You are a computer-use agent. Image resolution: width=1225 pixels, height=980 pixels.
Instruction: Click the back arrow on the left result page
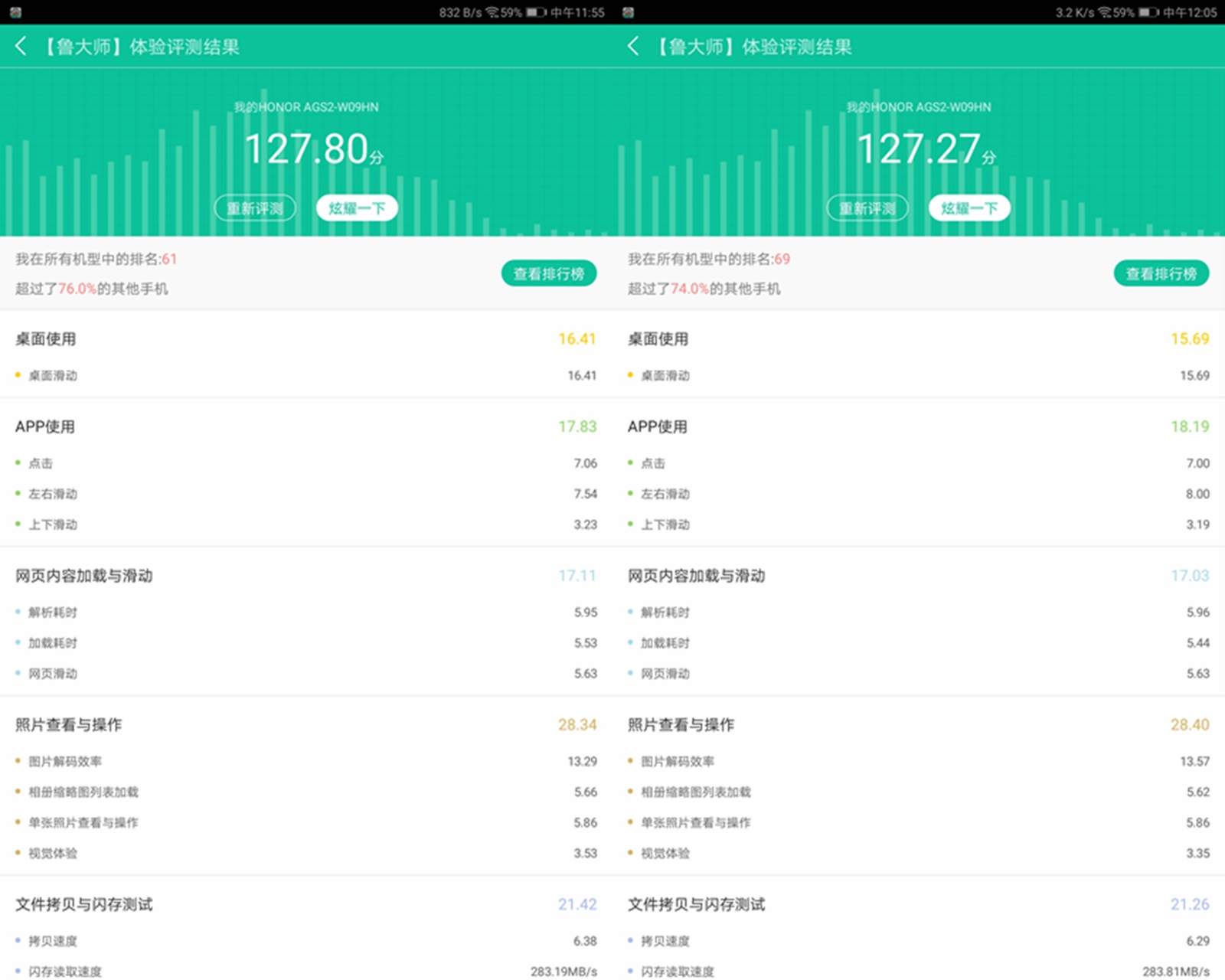pyautogui.click(x=21, y=47)
